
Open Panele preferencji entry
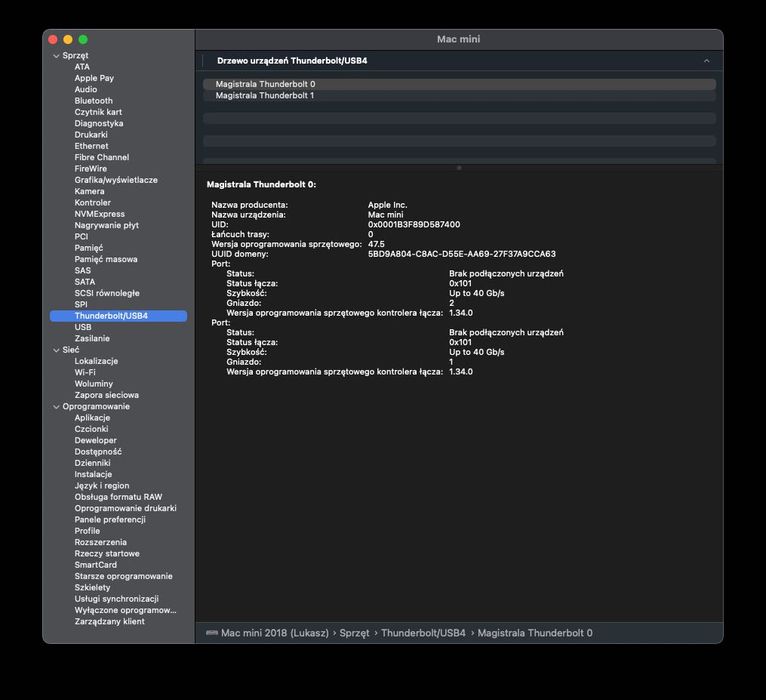point(110,519)
